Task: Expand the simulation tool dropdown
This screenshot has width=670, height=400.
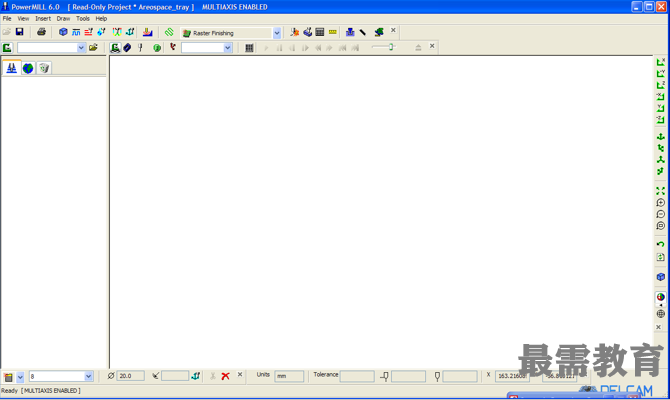Action: 227,48
